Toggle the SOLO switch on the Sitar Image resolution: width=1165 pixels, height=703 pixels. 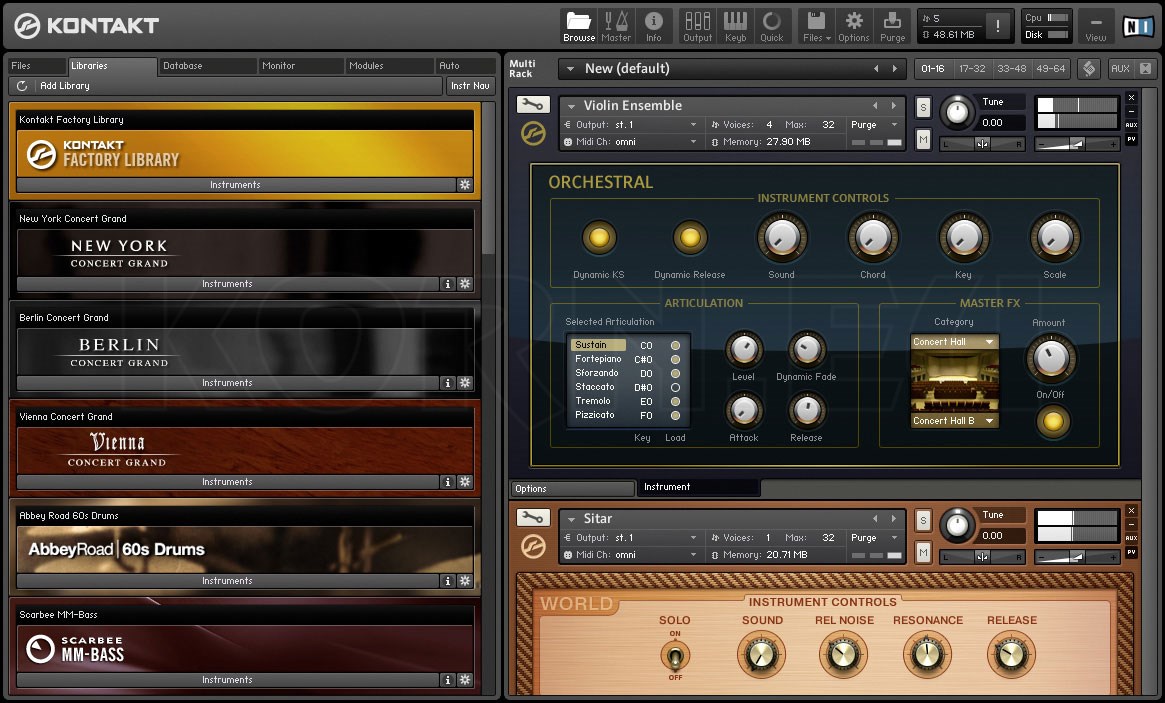tap(675, 657)
